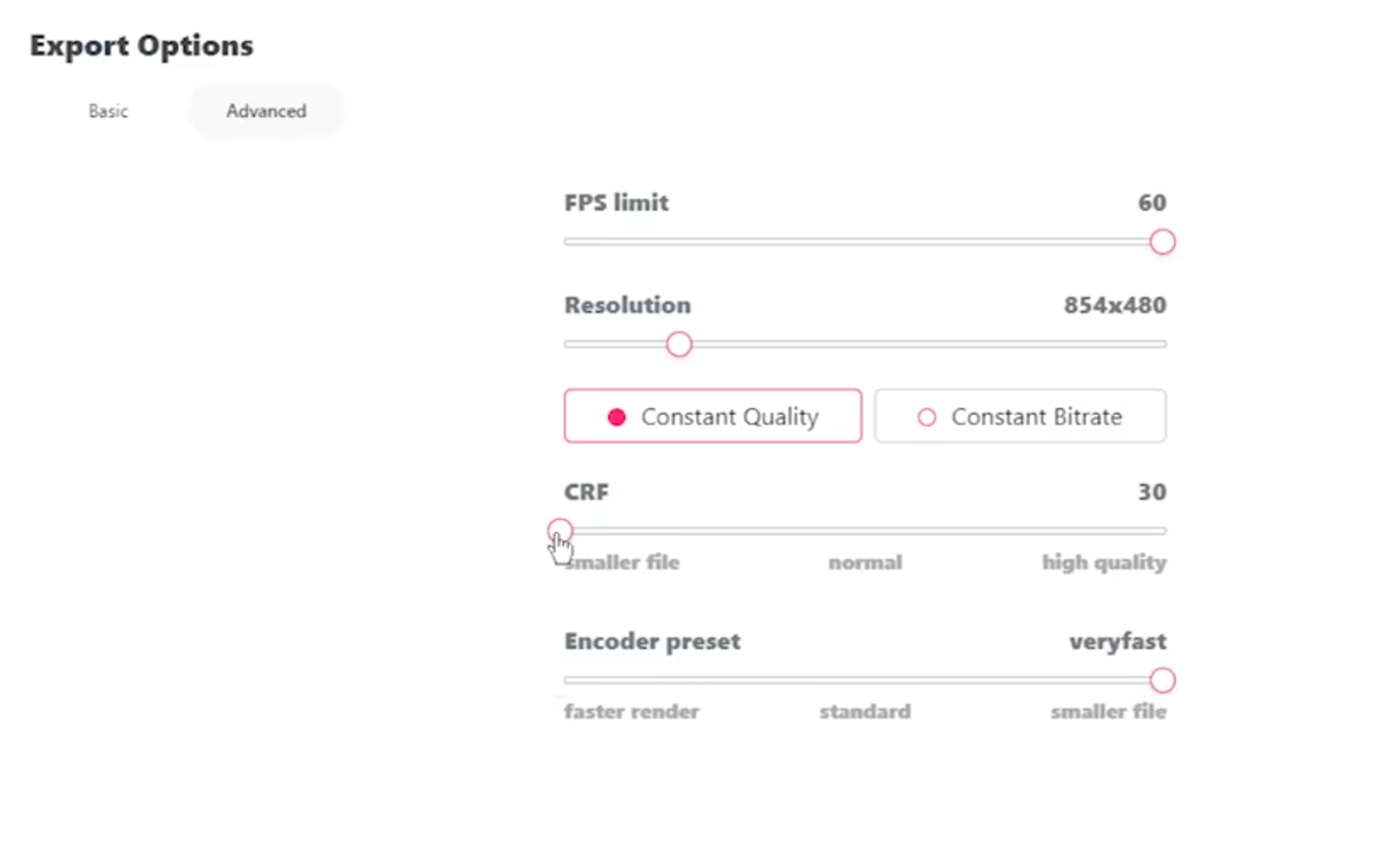Viewport: 1400px width, 865px height.
Task: Click the "standard" label under Encoder preset
Action: [865, 711]
